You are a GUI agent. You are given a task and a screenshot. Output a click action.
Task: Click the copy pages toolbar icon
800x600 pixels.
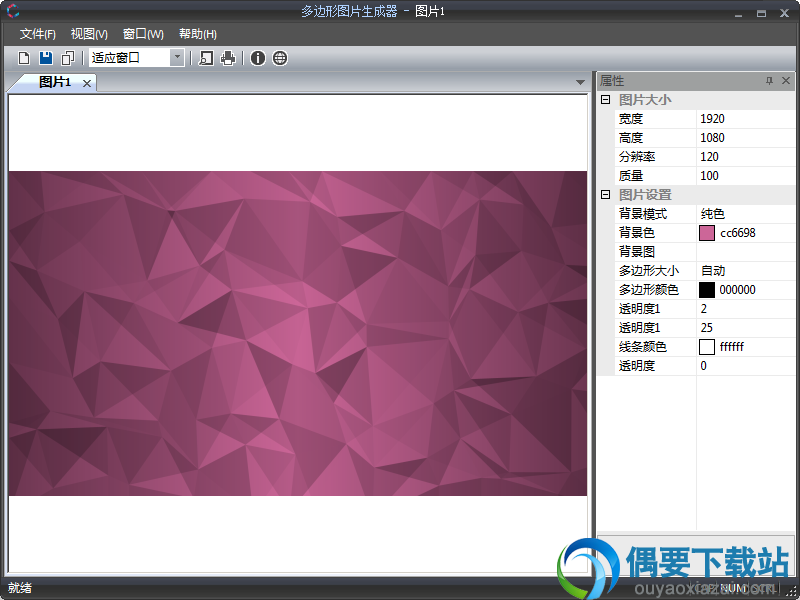pos(68,58)
